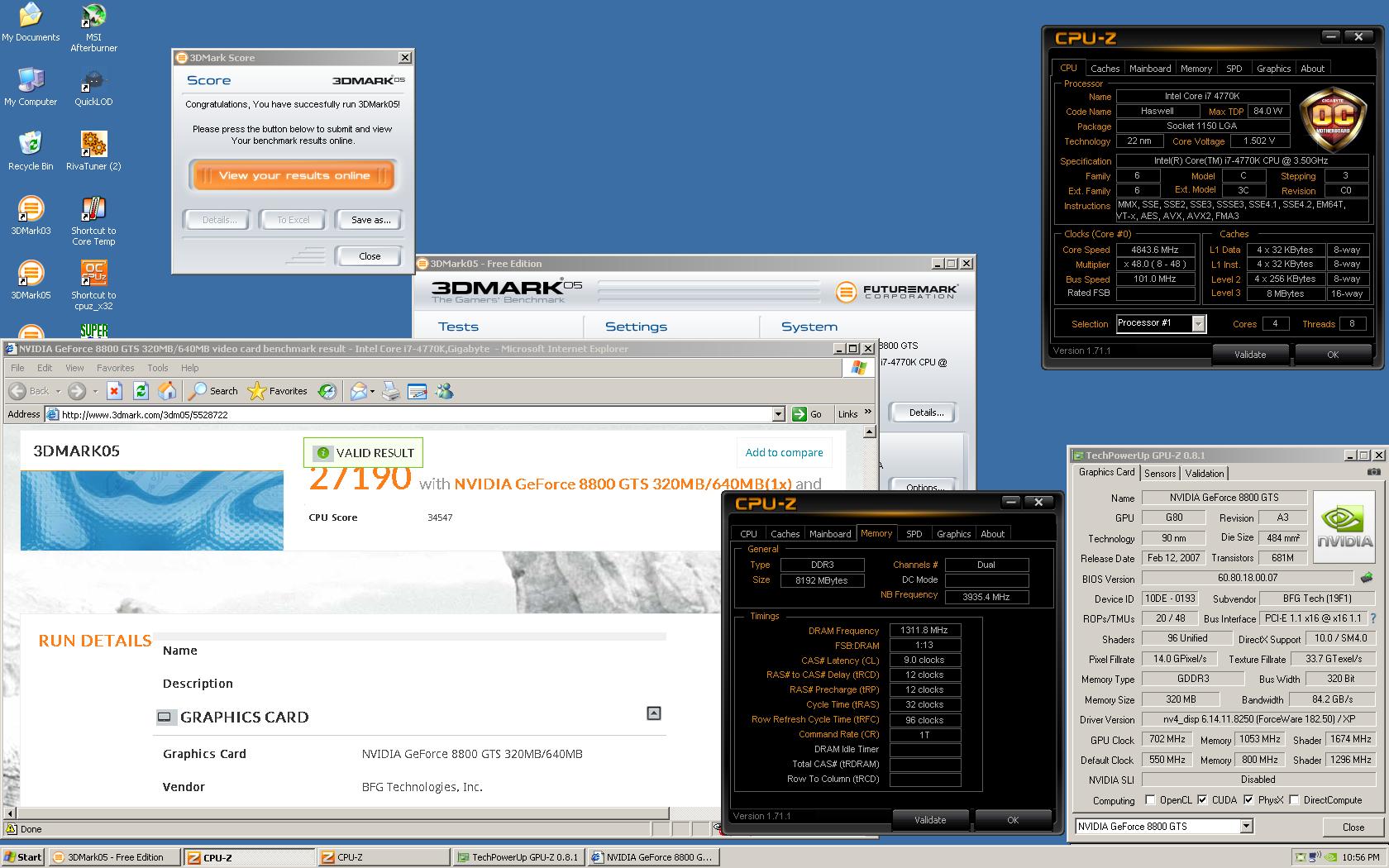Open the My Documents desktop icon

tap(31, 23)
